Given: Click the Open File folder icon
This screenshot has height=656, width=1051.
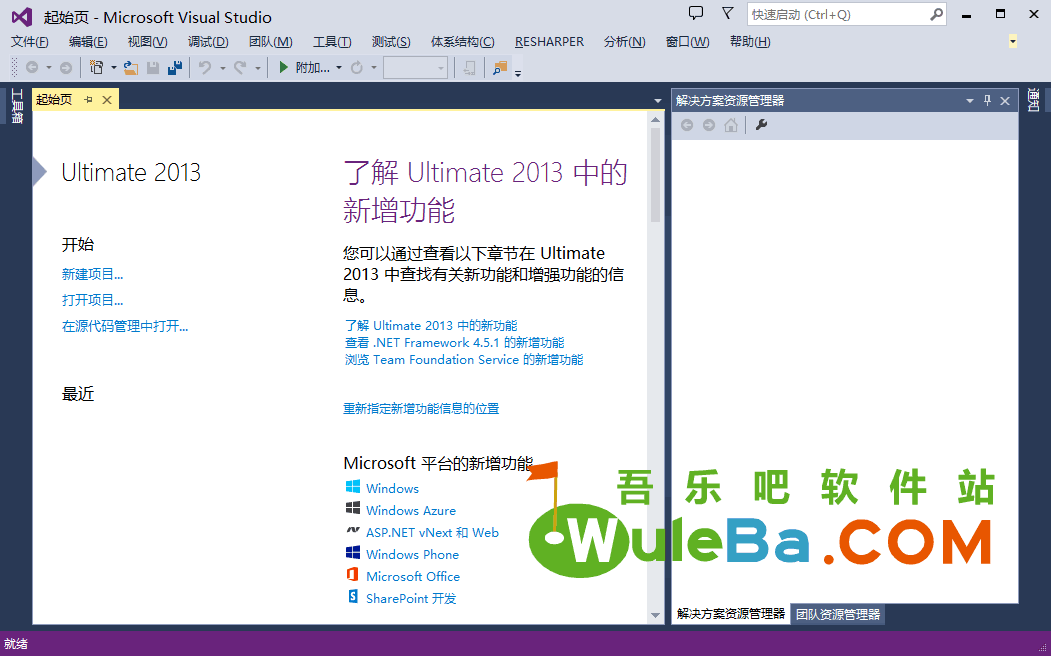Looking at the screenshot, I should click(x=131, y=67).
